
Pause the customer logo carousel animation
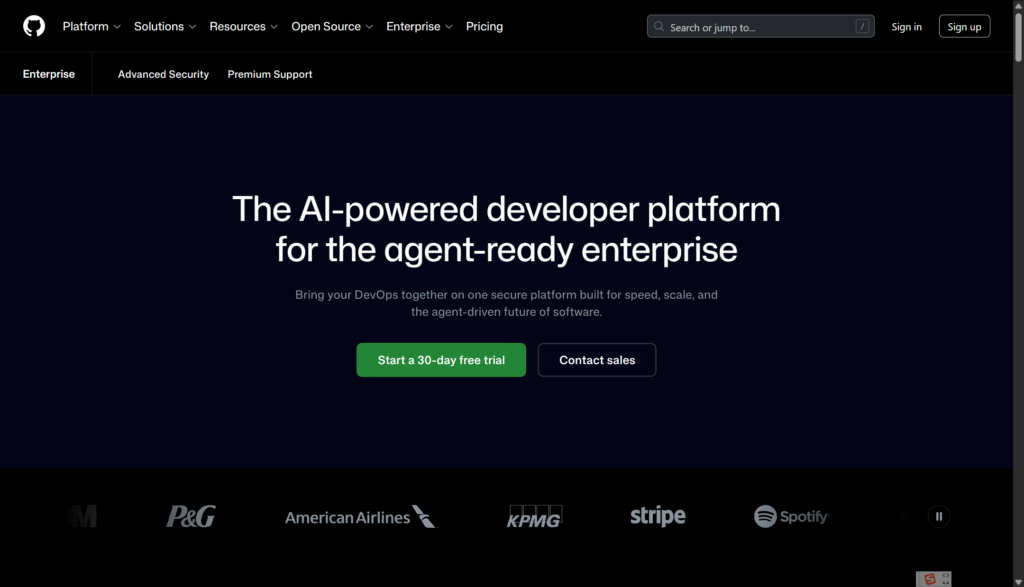pyautogui.click(x=938, y=517)
